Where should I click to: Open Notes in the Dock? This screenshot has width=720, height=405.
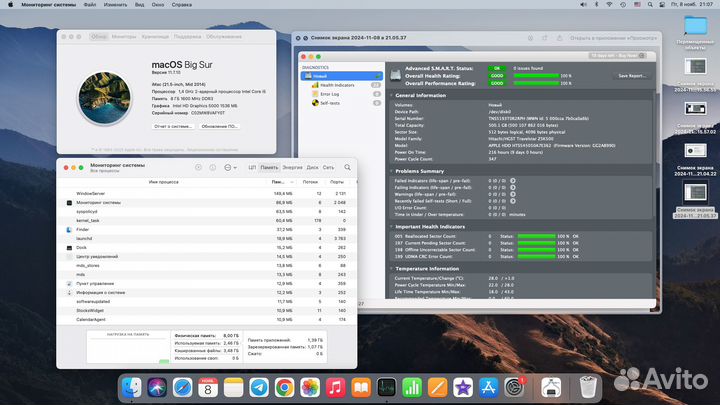[233, 388]
